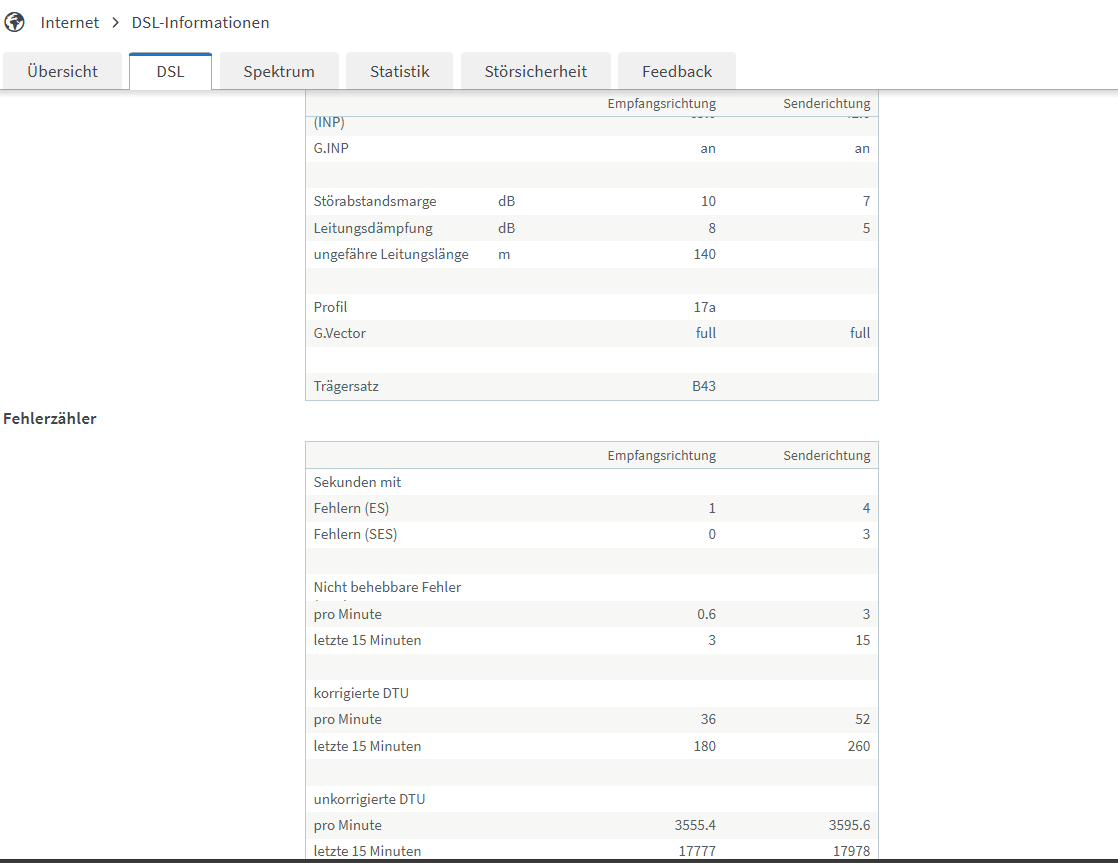The image size is (1118, 863).
Task: Click Senderichtung header in Fehlerzähler table
Action: click(826, 456)
